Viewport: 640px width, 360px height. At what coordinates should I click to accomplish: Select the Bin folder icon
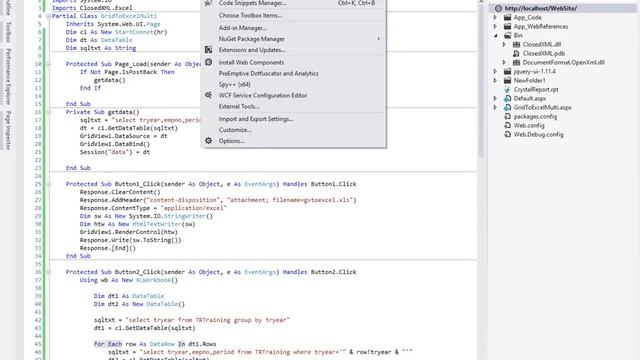507,36
